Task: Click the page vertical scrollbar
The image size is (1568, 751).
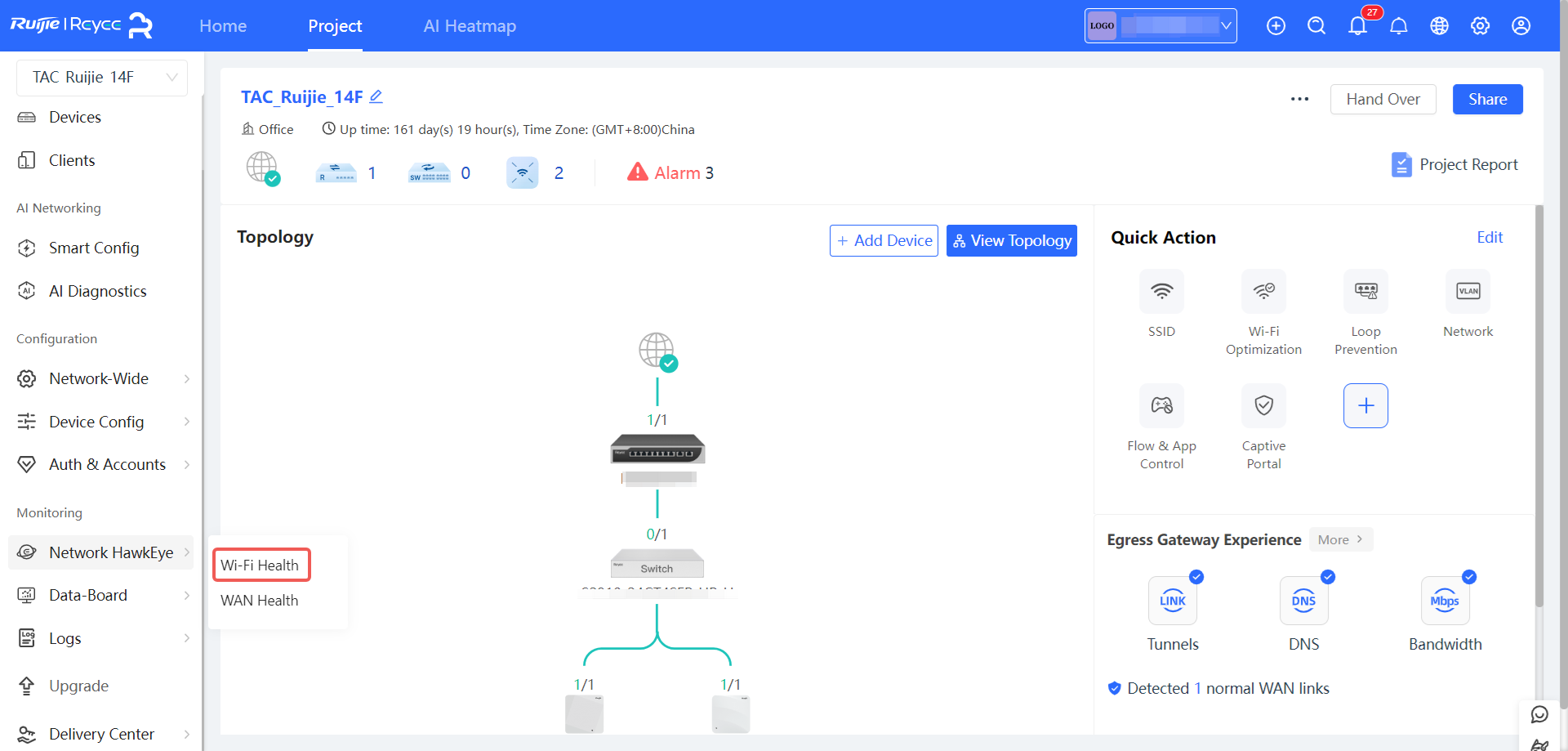Action: [1539, 409]
